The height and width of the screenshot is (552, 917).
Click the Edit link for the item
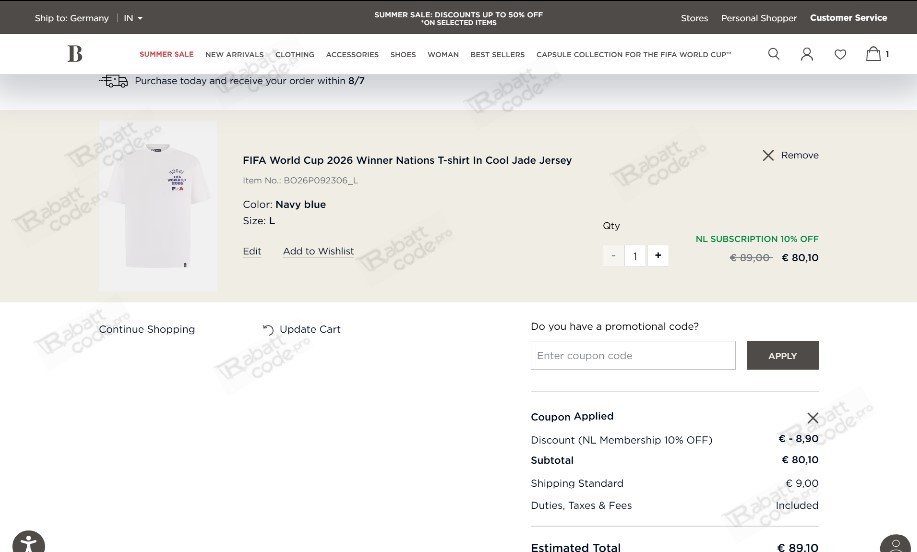(252, 251)
